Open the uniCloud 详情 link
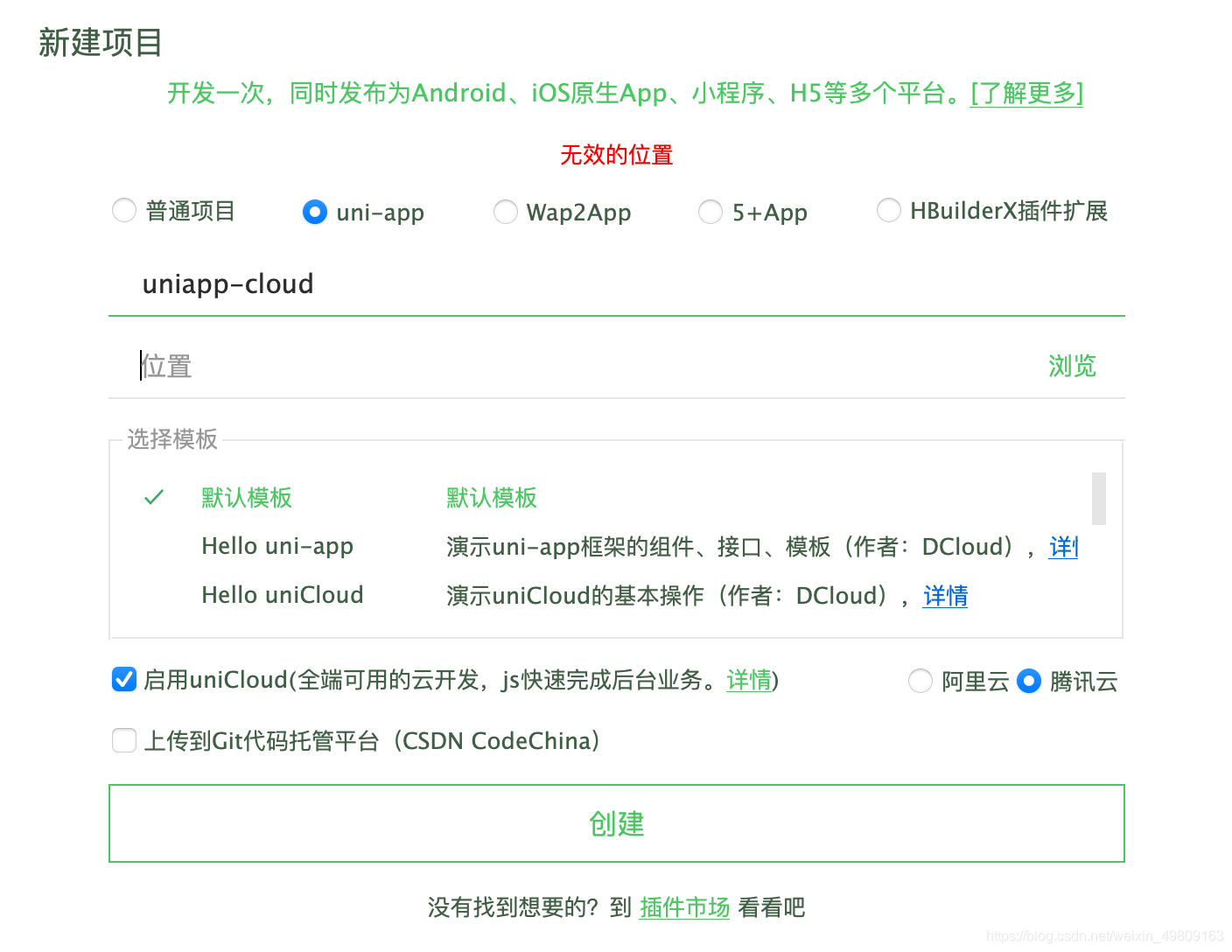Screen dimensions: 1232x952 click(749, 680)
